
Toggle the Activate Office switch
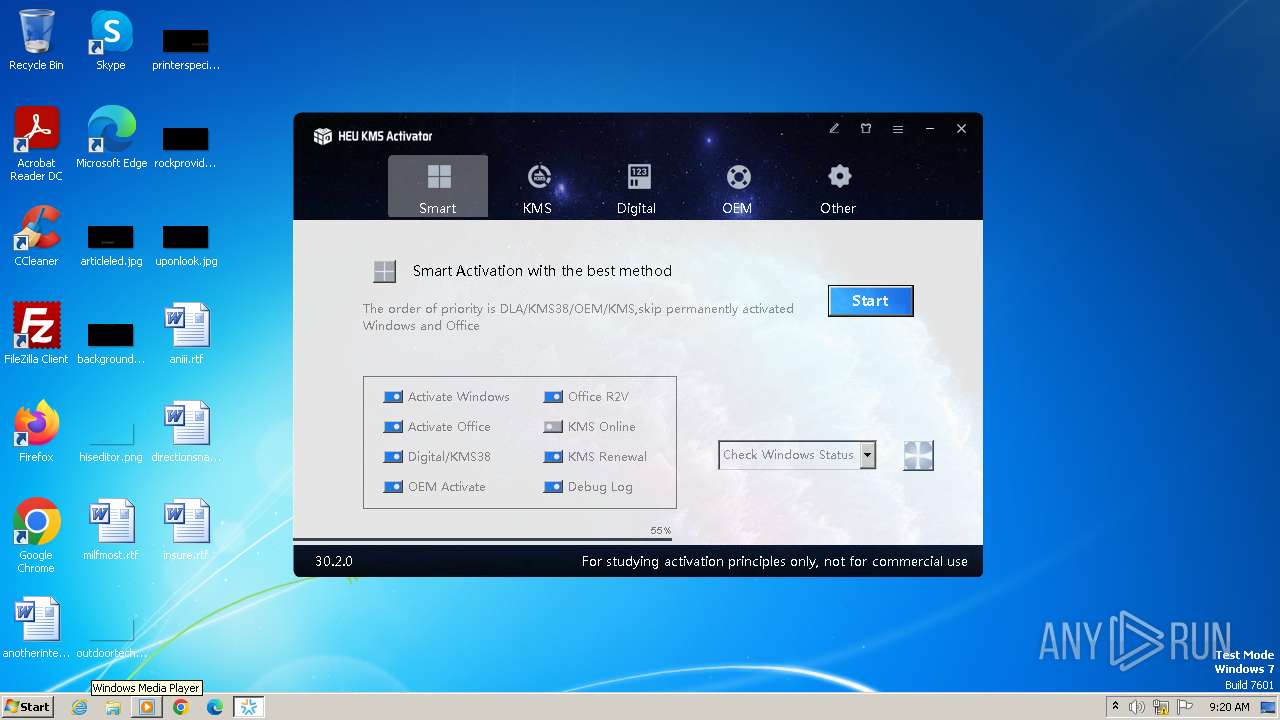[393, 427]
